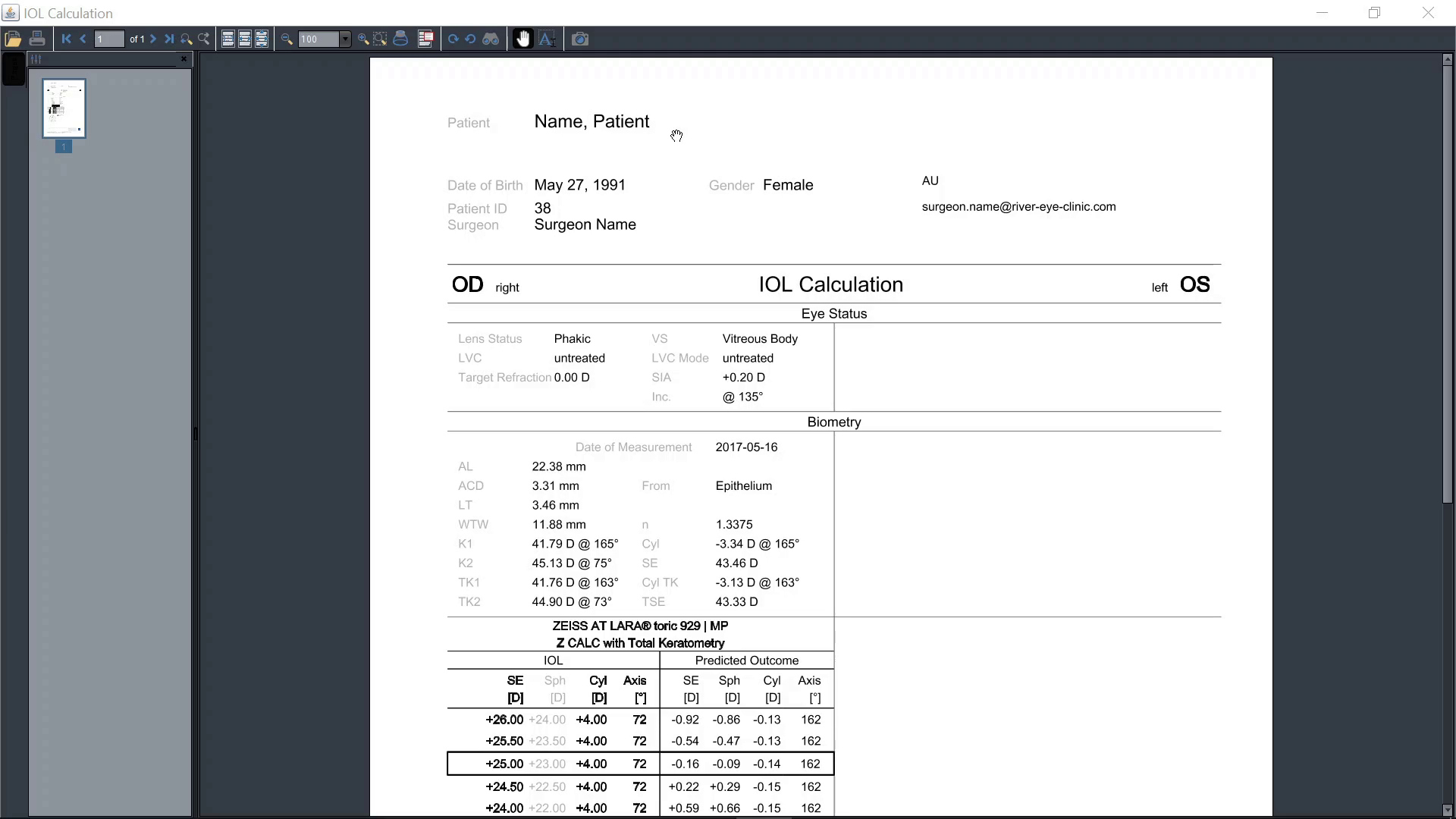This screenshot has height=819, width=1456.
Task: Undo rotation with counterclockwise arrow icon
Action: tap(471, 40)
